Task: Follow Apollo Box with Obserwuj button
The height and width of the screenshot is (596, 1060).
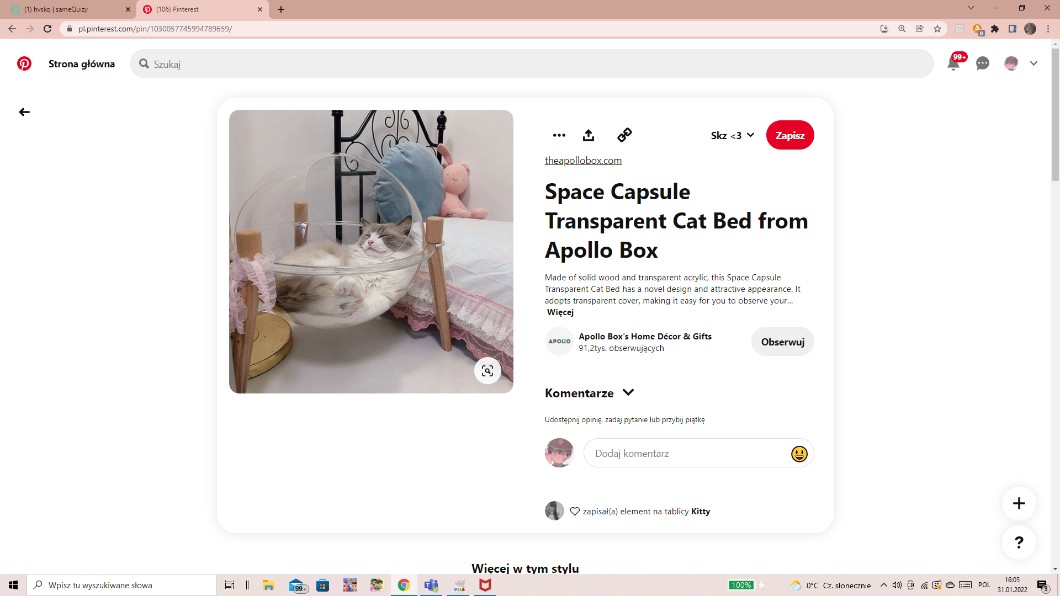Action: tap(782, 341)
